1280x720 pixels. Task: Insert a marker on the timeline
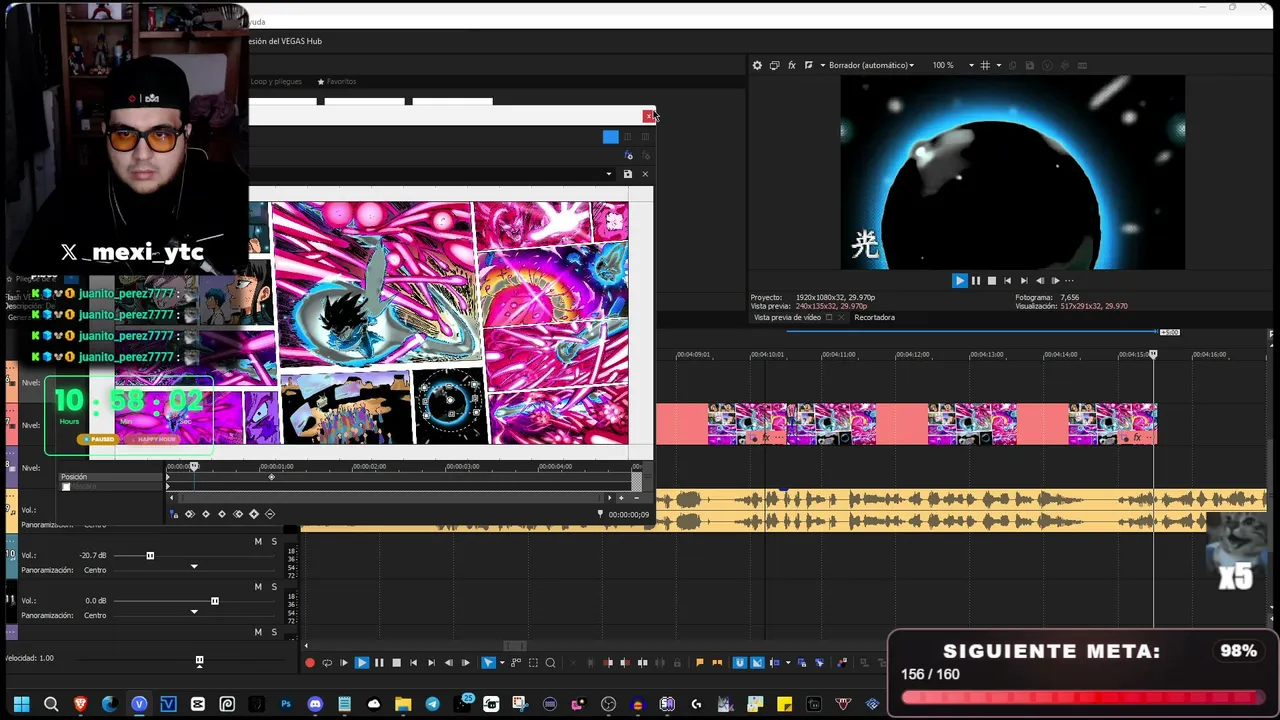point(700,663)
